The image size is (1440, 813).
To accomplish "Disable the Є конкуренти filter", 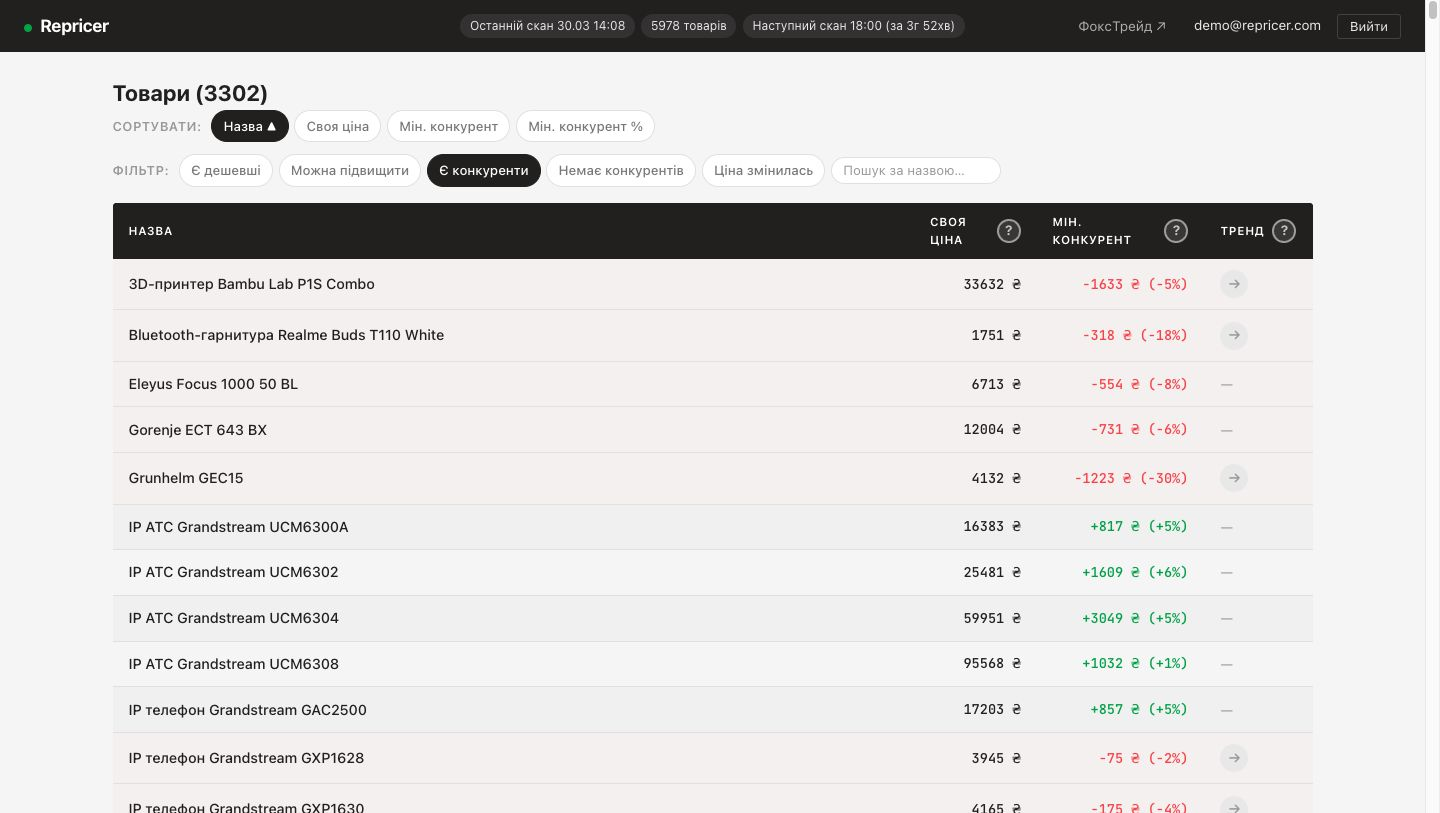I will pyautogui.click(x=484, y=171).
